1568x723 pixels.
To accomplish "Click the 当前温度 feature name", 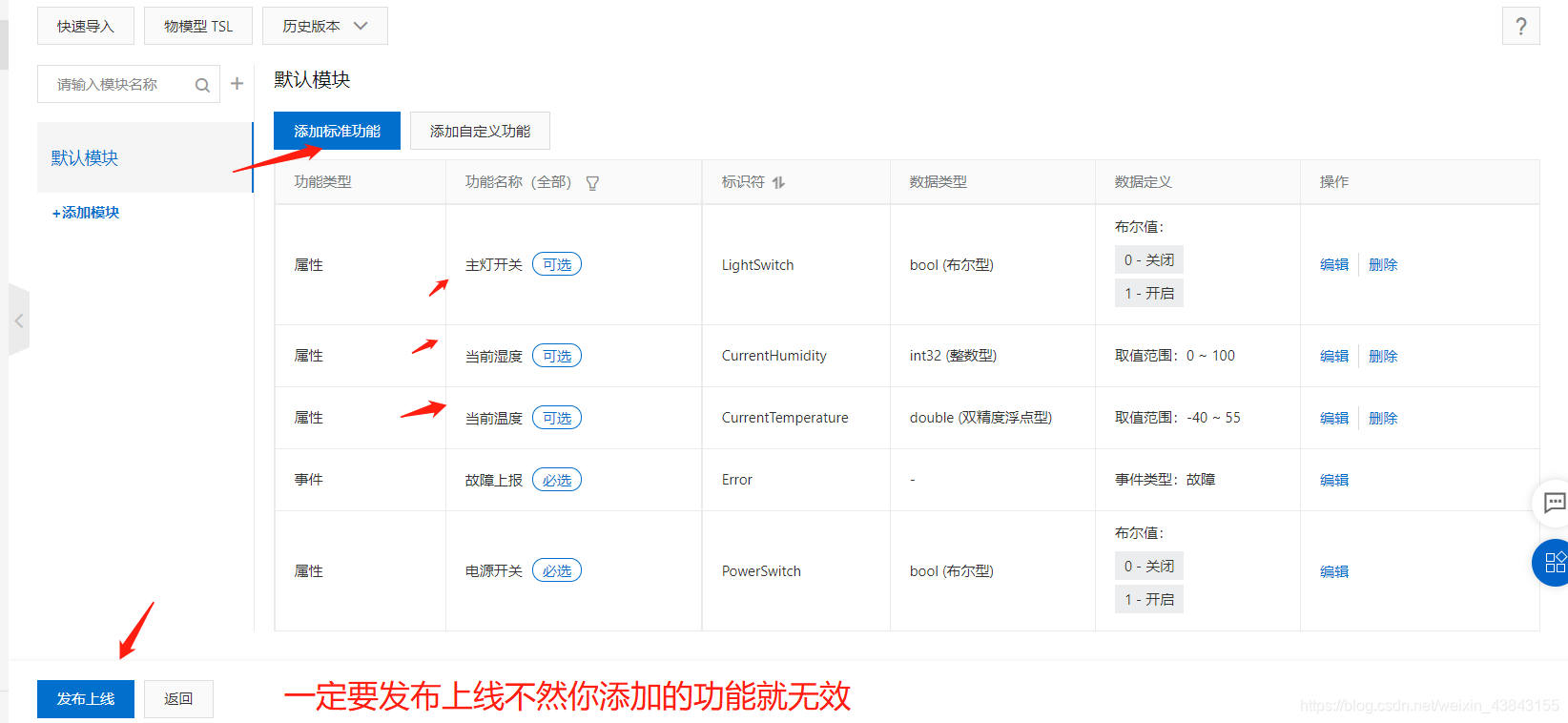I will [494, 418].
